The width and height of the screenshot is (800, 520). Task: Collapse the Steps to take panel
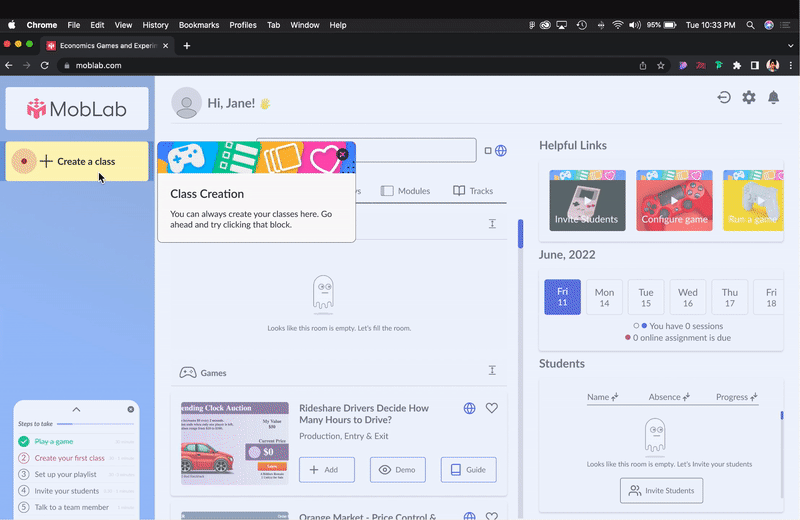[x=76, y=409]
